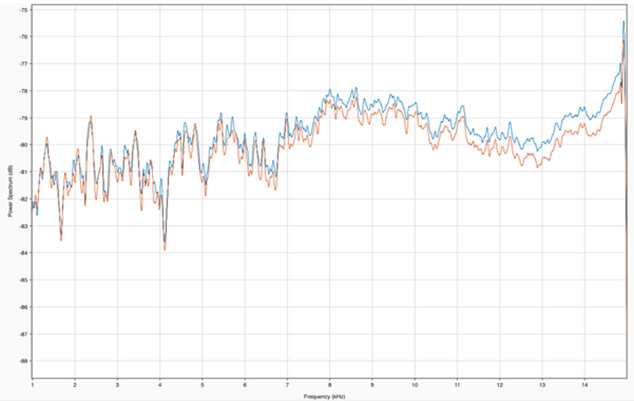Click the orange curve minimum near 13 kHz
The width and height of the screenshot is (634, 401).
point(539,166)
